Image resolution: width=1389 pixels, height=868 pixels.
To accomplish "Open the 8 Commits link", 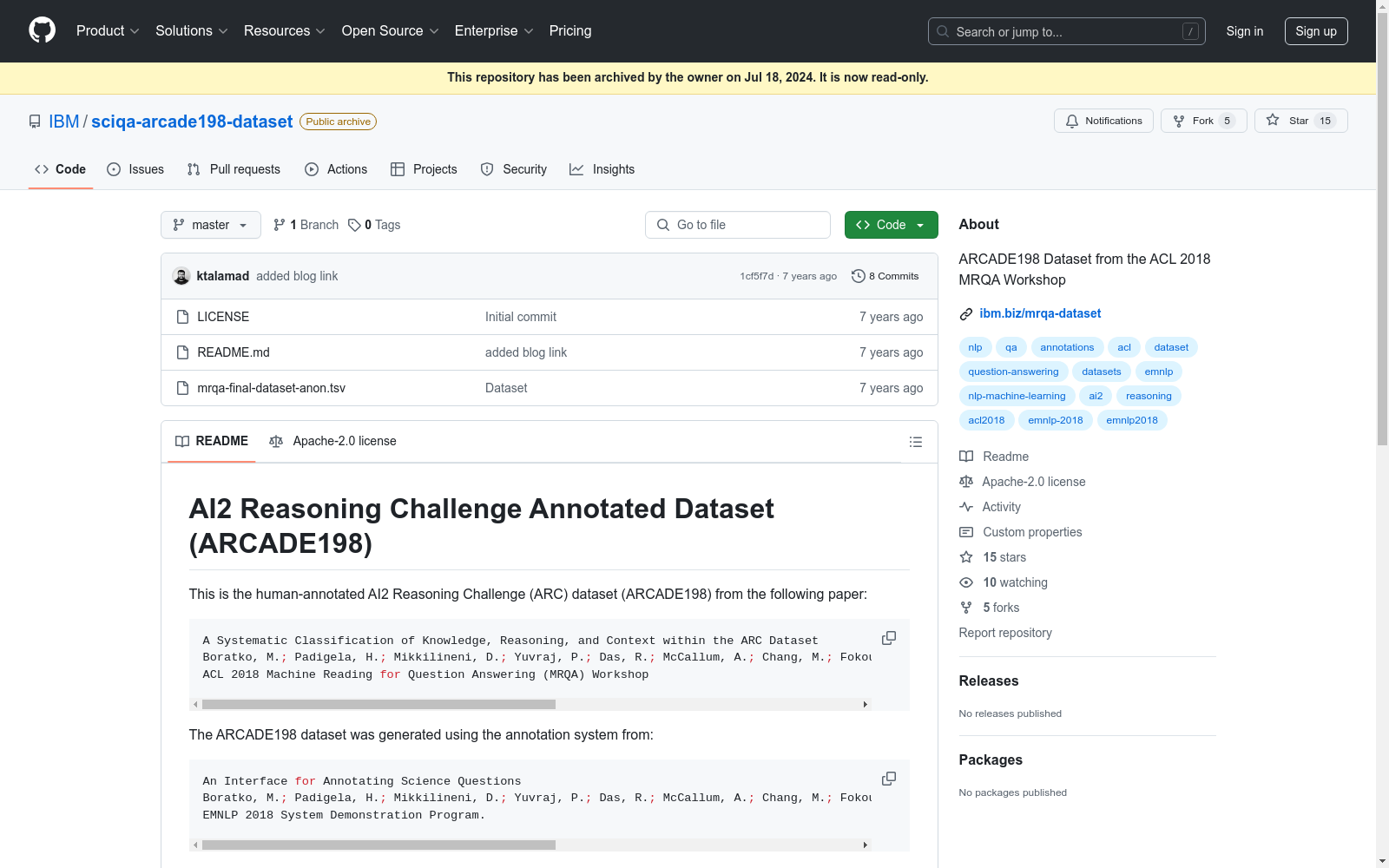I will (x=885, y=276).
